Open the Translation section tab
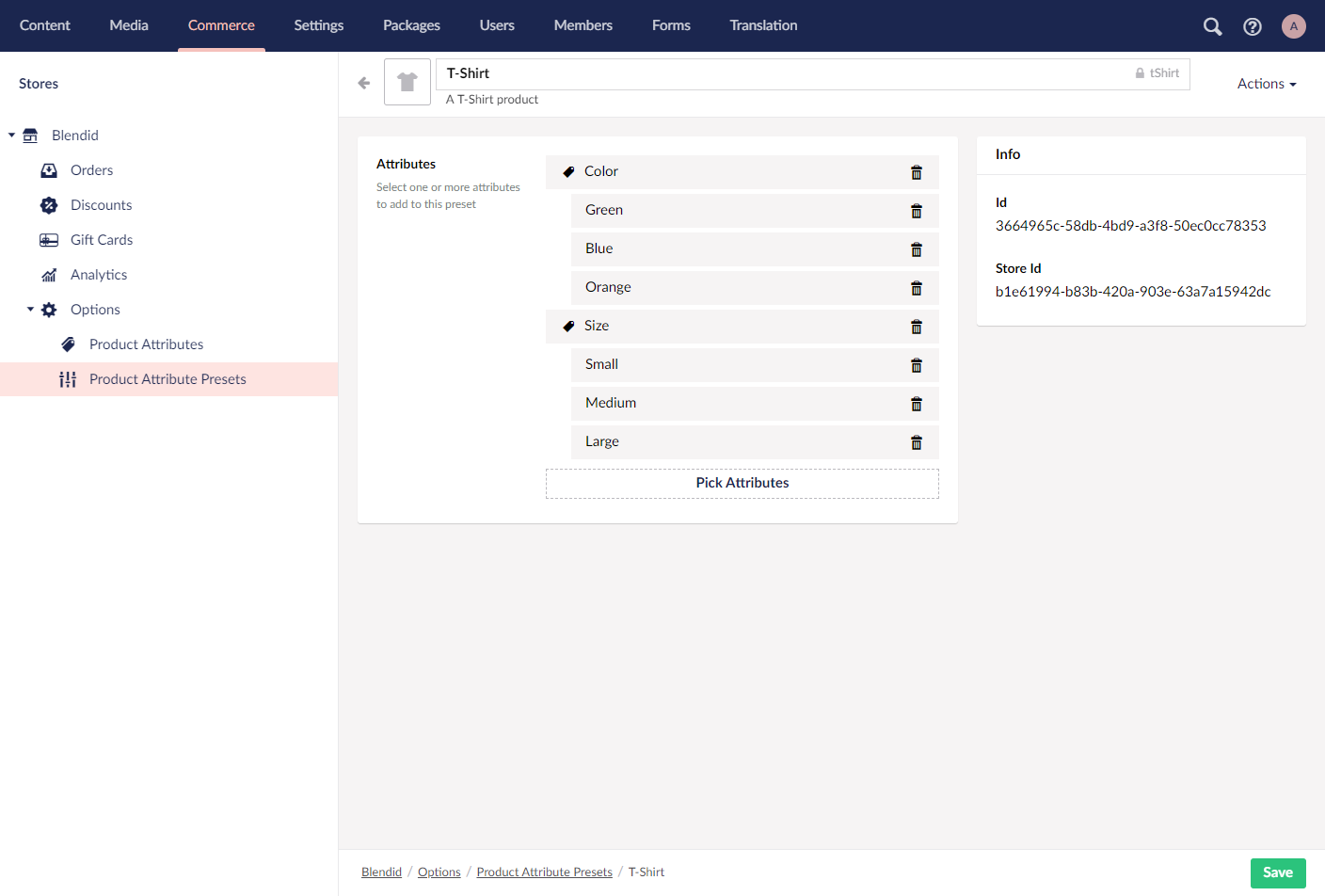 click(x=763, y=25)
